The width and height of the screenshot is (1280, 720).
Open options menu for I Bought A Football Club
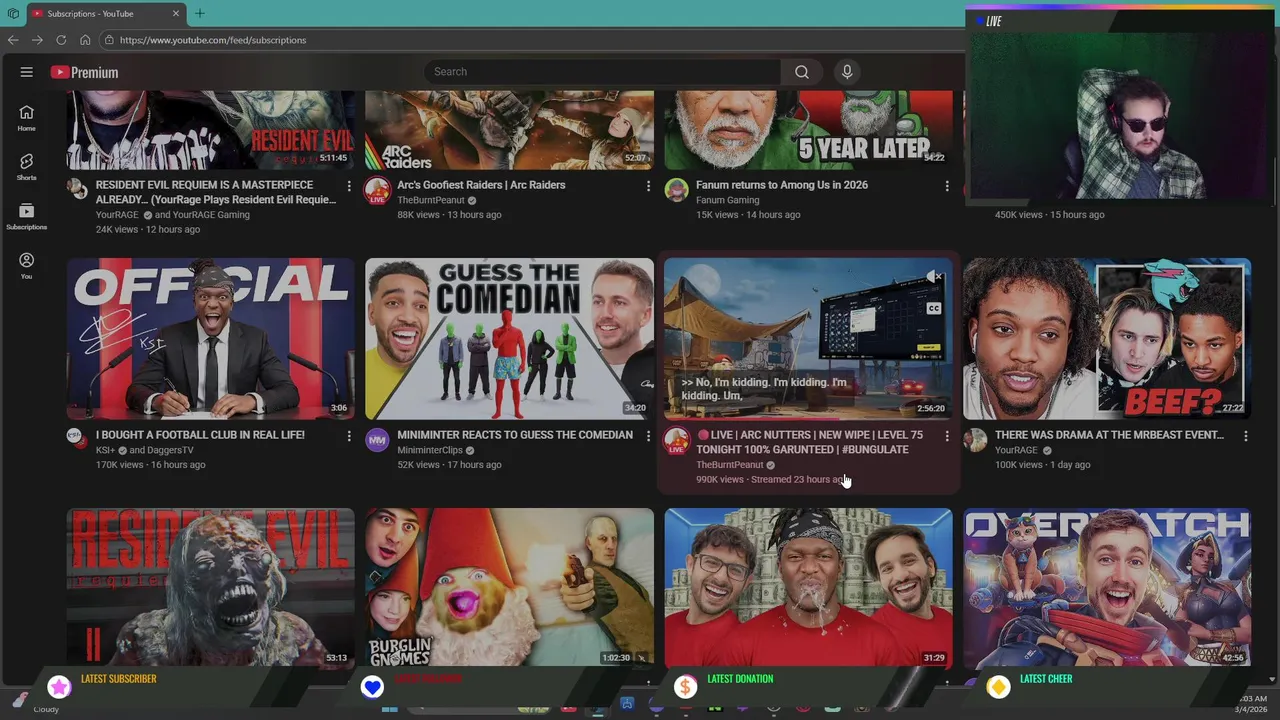click(x=349, y=436)
